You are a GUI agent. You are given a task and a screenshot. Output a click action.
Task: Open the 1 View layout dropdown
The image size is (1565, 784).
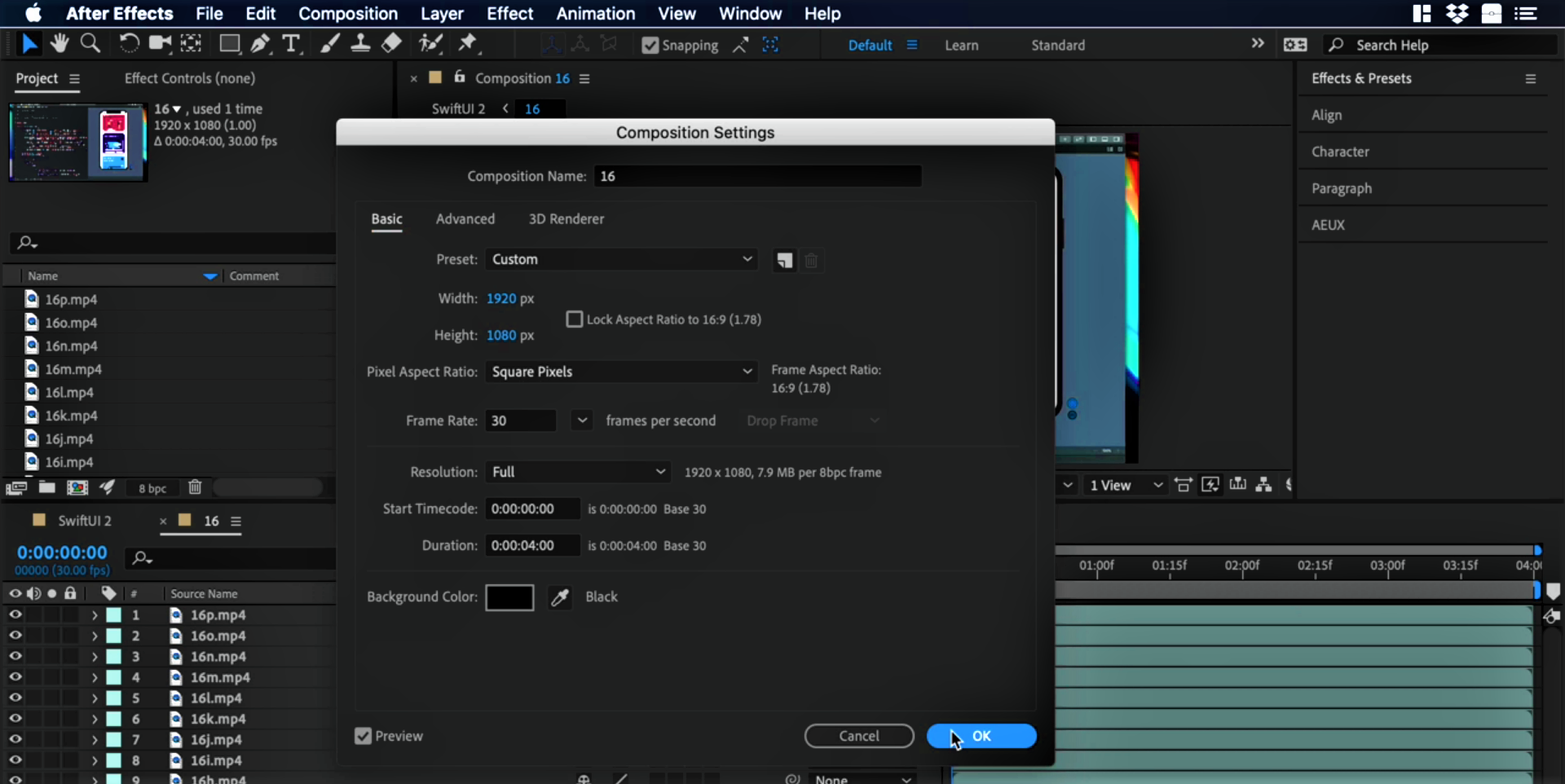click(x=1126, y=485)
